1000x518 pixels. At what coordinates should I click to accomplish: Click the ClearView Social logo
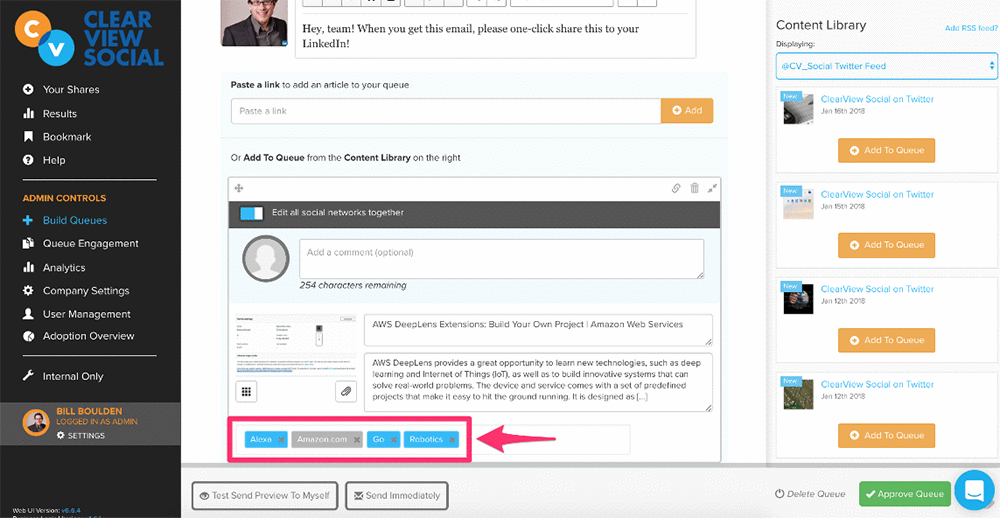tap(89, 38)
